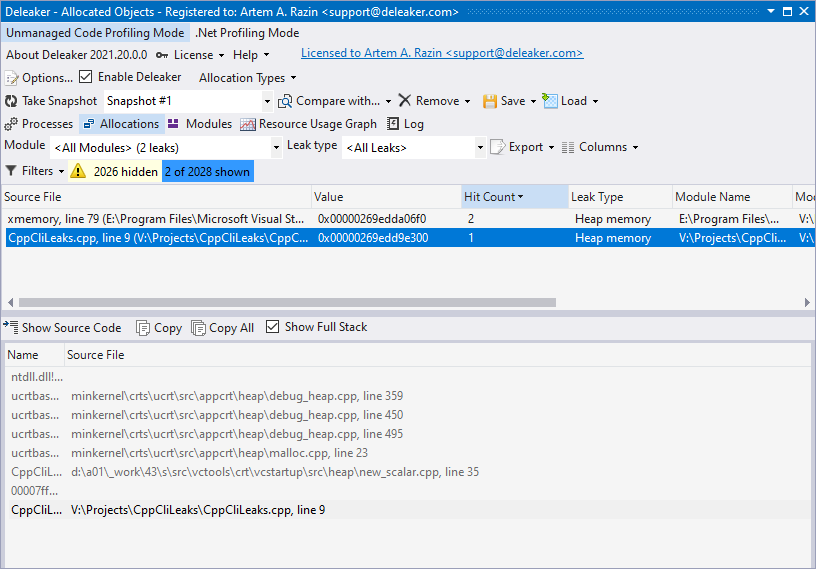Select the CppCliLeaks.cpp, line 9 allocation row
Screen dimensions: 816x569
pos(410,238)
